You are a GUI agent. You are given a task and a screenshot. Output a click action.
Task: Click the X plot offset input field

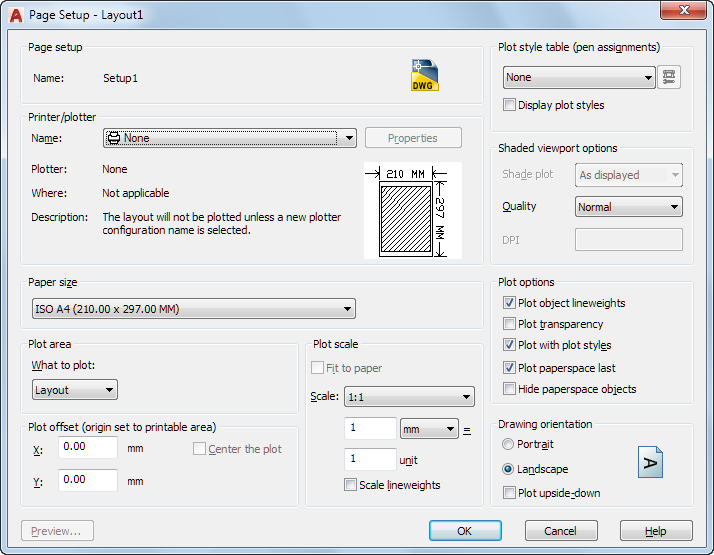88,448
